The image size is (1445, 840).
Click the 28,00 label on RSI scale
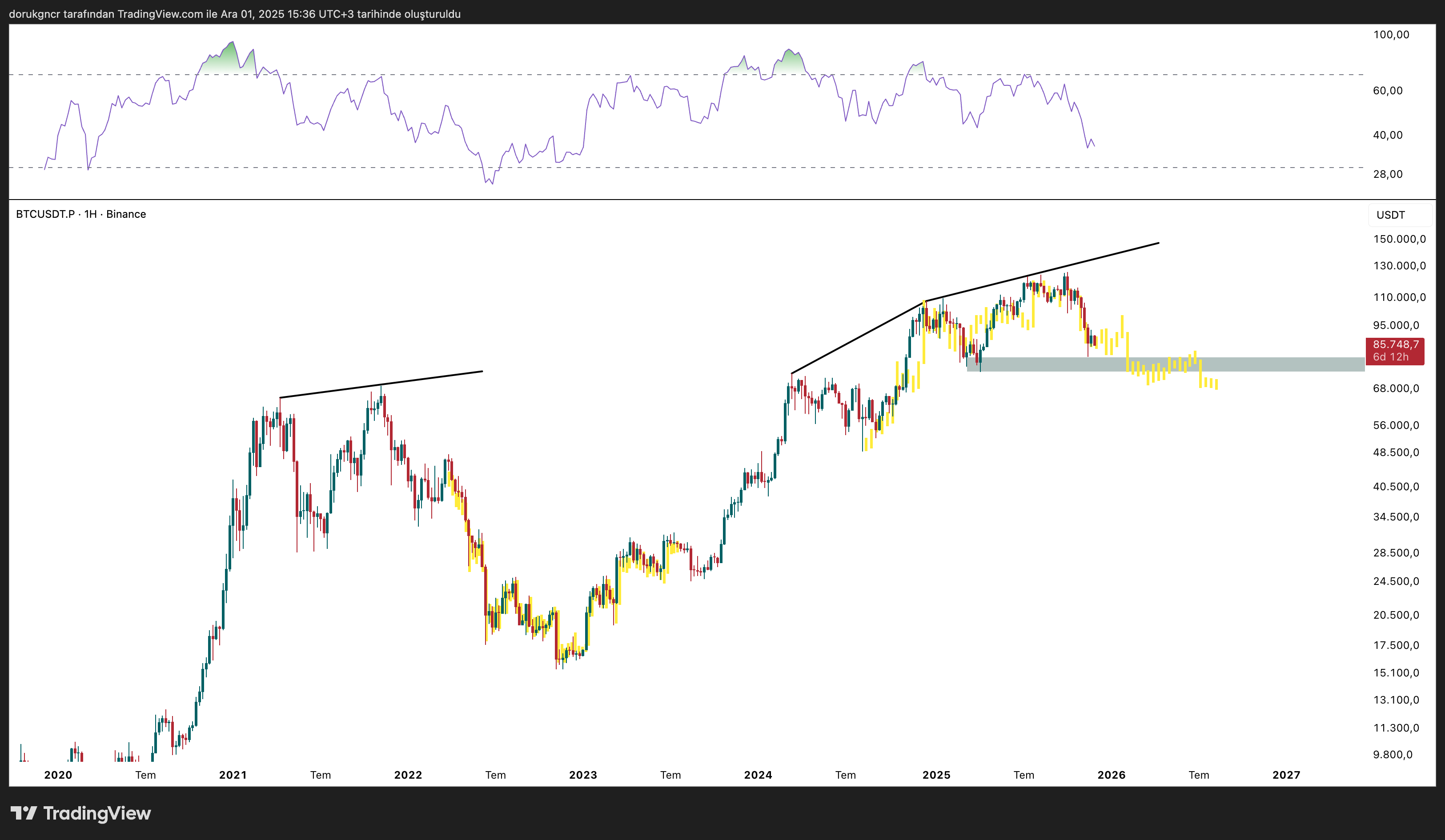point(1388,174)
